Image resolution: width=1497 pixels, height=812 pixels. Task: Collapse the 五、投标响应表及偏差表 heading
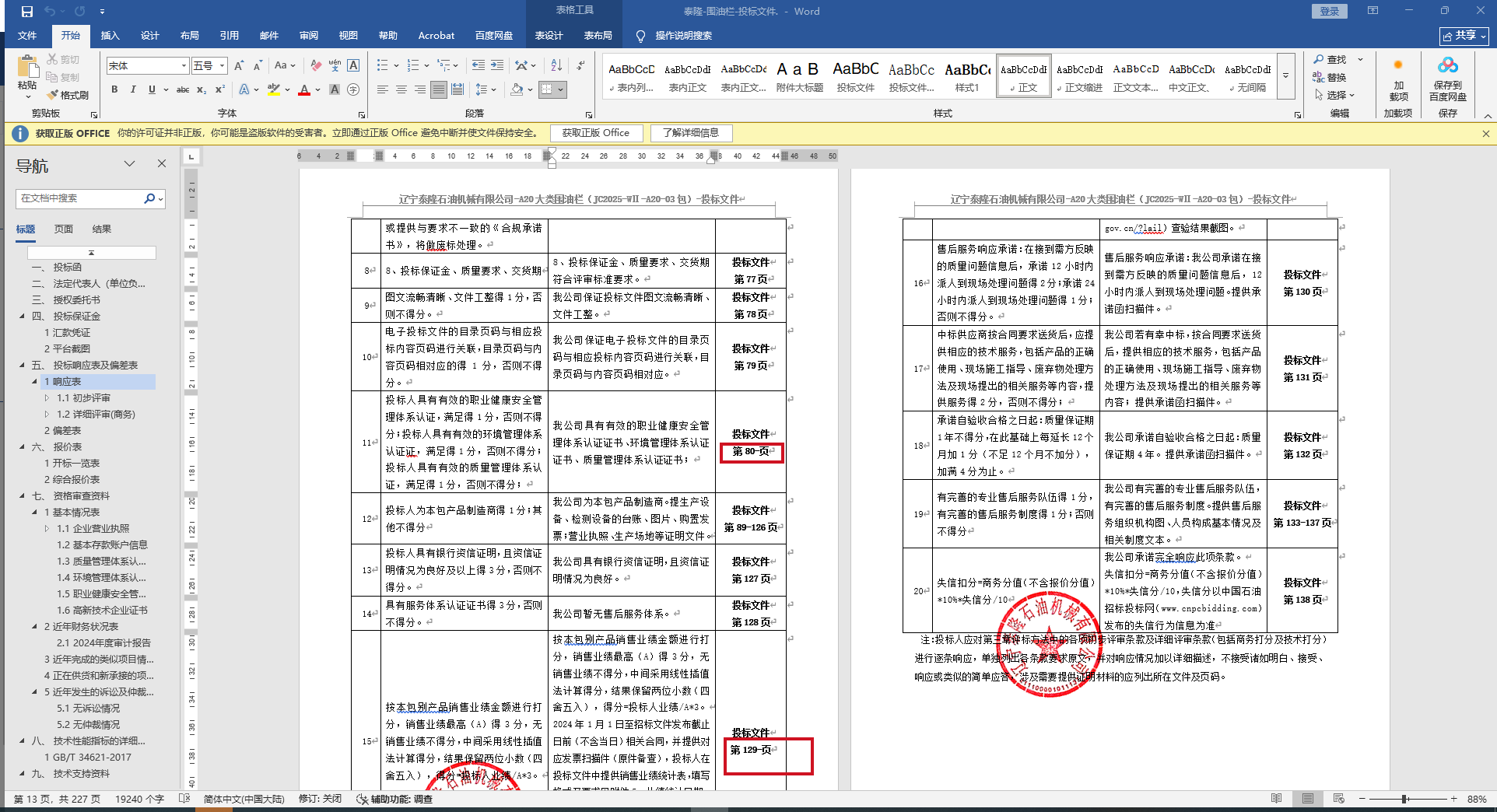tap(22, 365)
